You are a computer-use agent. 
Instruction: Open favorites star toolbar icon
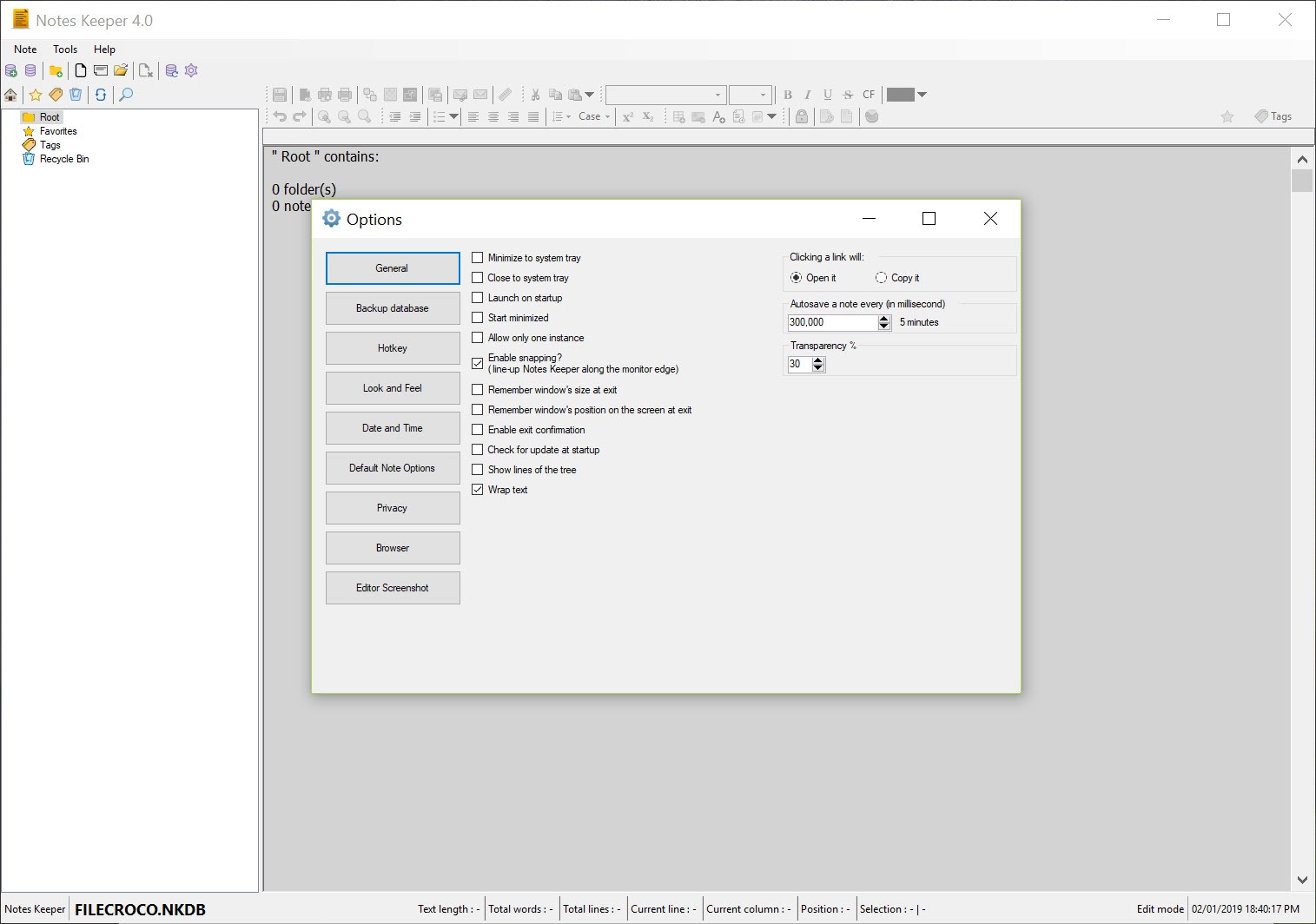[36, 95]
